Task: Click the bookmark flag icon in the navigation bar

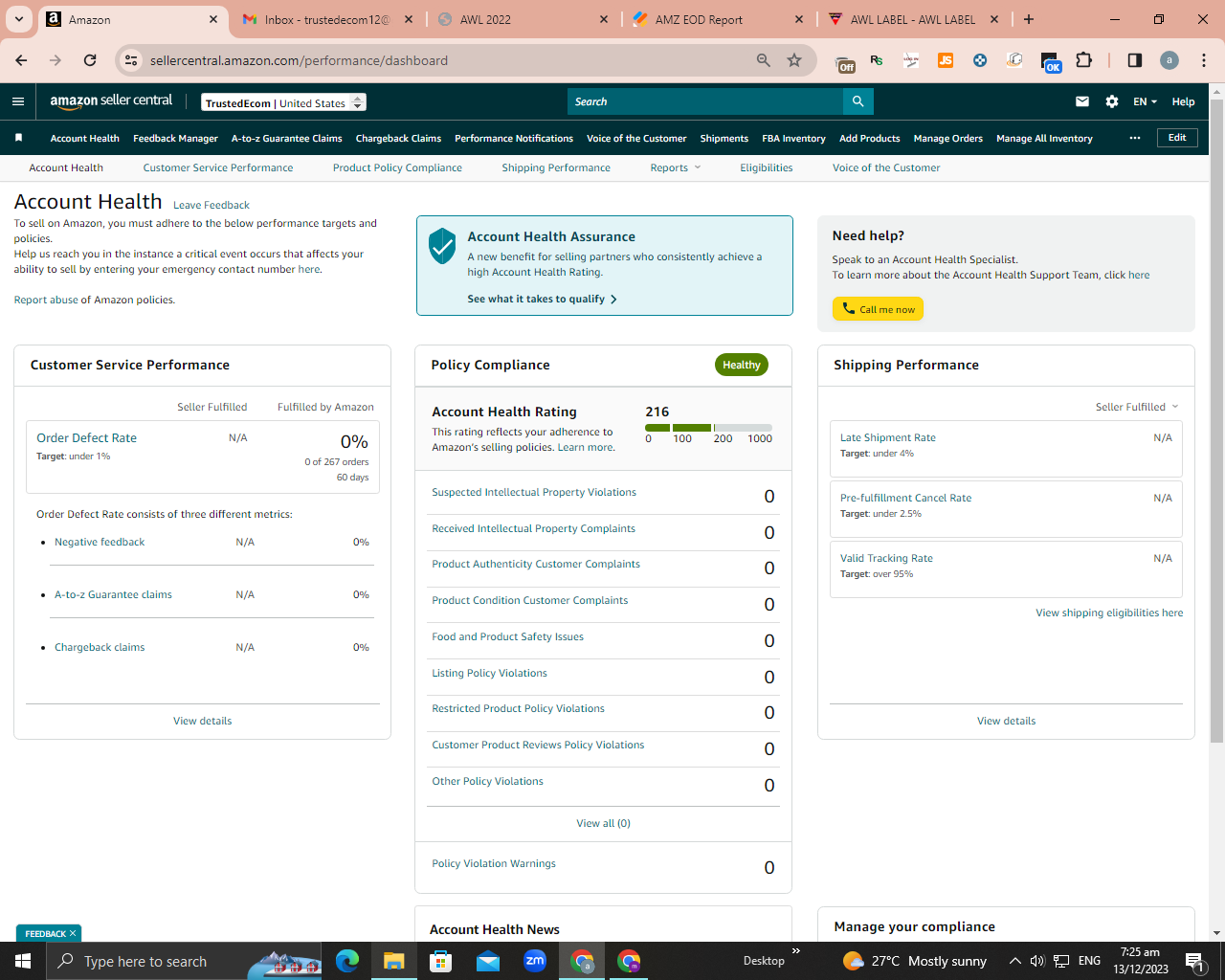Action: (18, 138)
